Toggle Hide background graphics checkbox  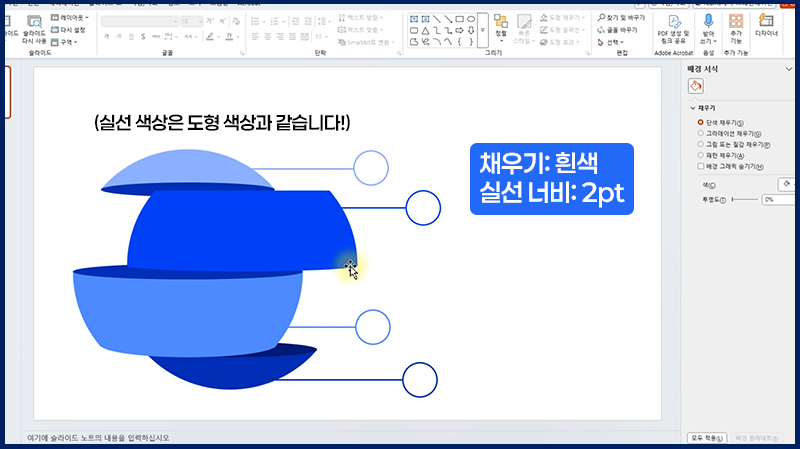point(701,166)
